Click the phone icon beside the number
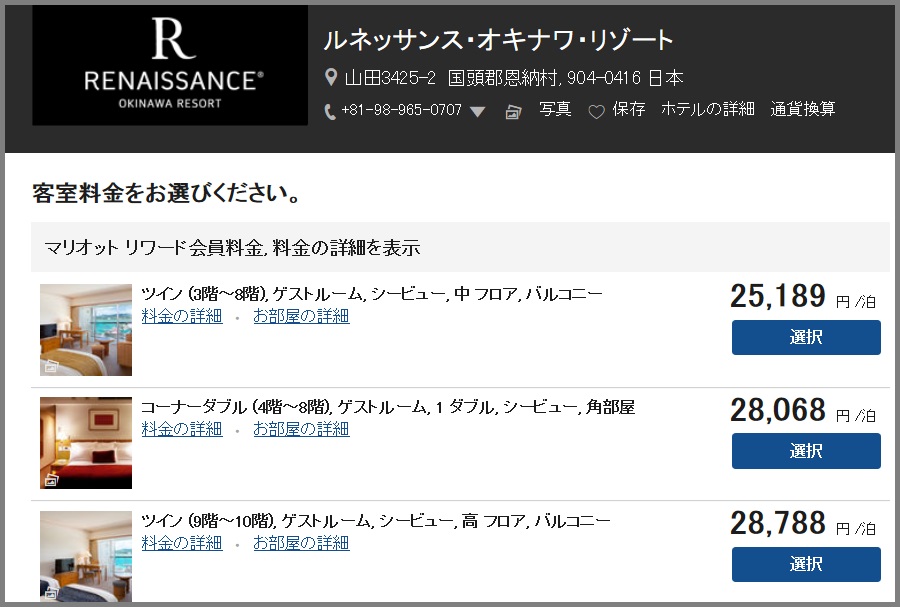 point(330,112)
